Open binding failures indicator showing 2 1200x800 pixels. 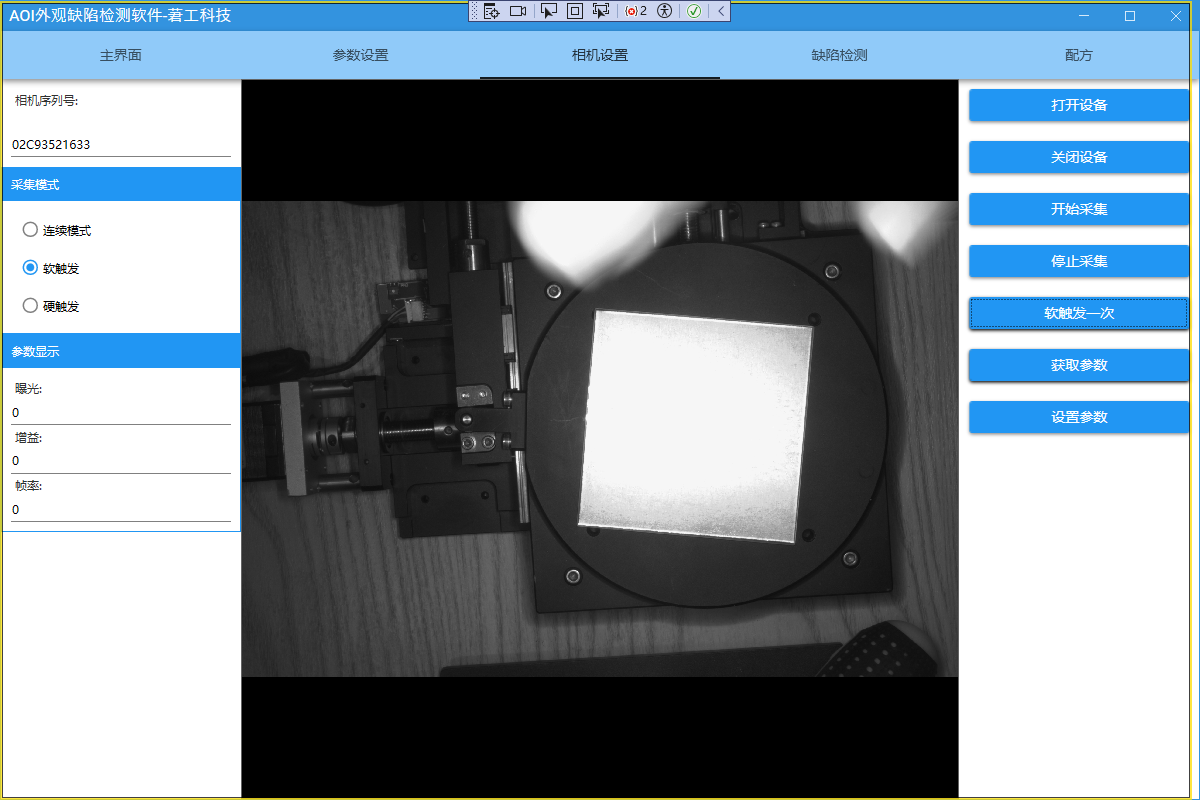pos(636,11)
